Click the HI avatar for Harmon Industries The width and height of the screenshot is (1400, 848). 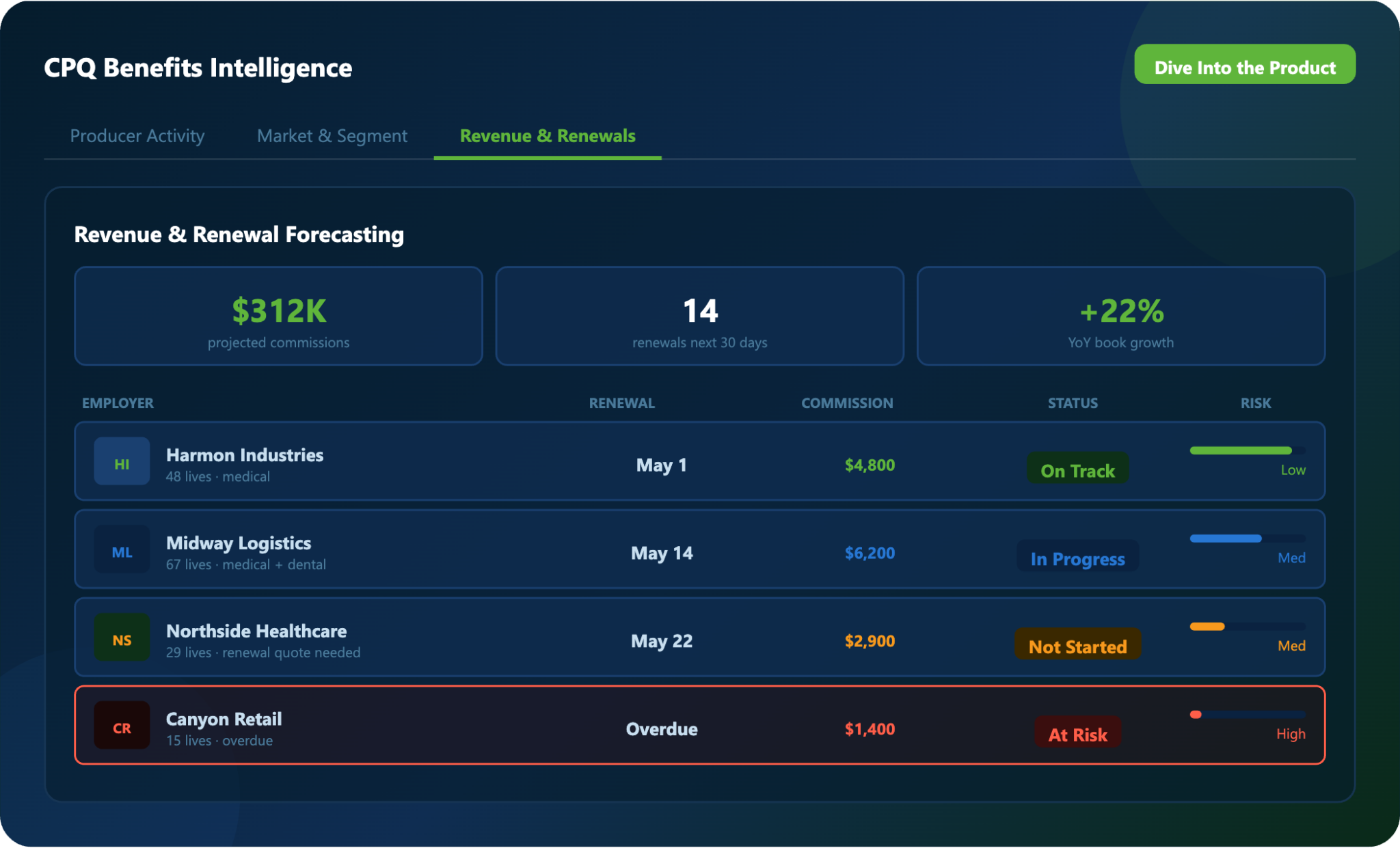[x=122, y=461]
